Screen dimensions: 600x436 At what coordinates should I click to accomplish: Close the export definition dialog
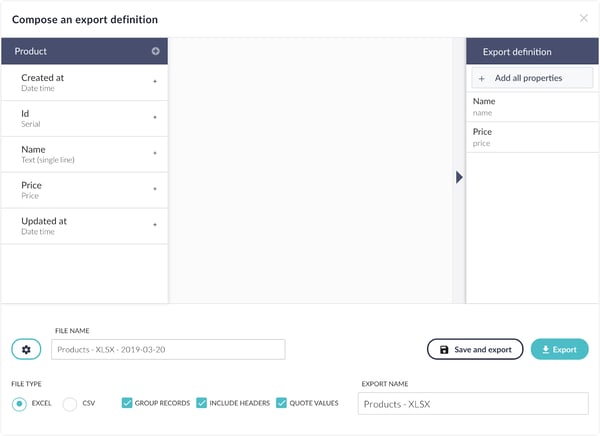[x=584, y=18]
